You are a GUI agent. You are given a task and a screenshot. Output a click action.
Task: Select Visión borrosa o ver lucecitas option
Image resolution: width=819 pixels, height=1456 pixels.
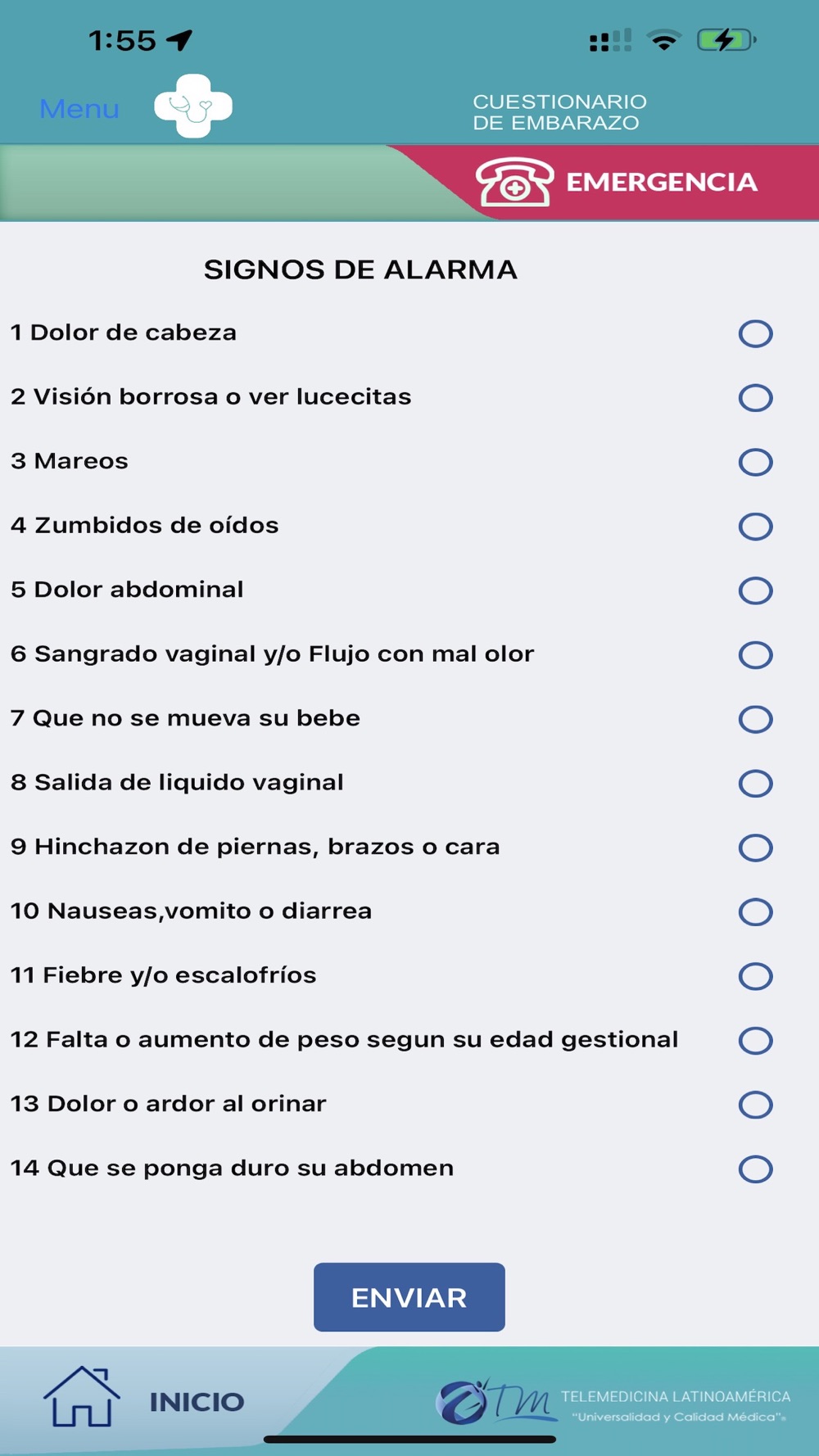[755, 398]
